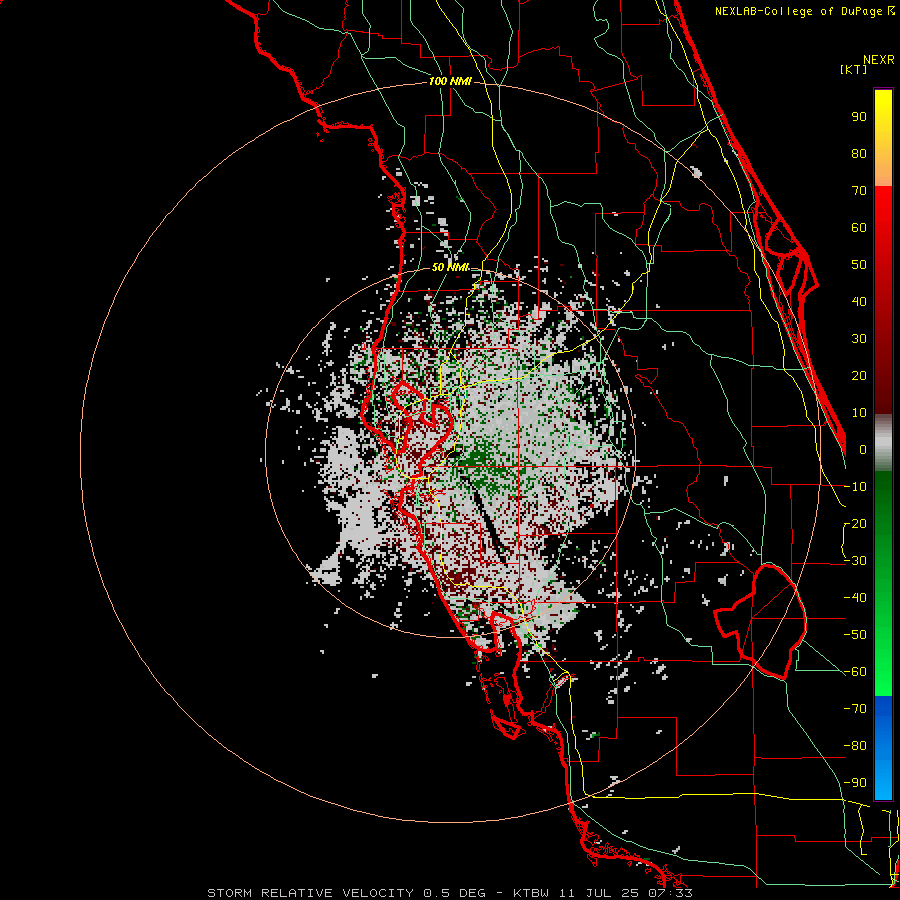
Task: Click the 'STORM RELATIVE VELOCITY 0.5 DEG' caption
Action: click(346, 893)
